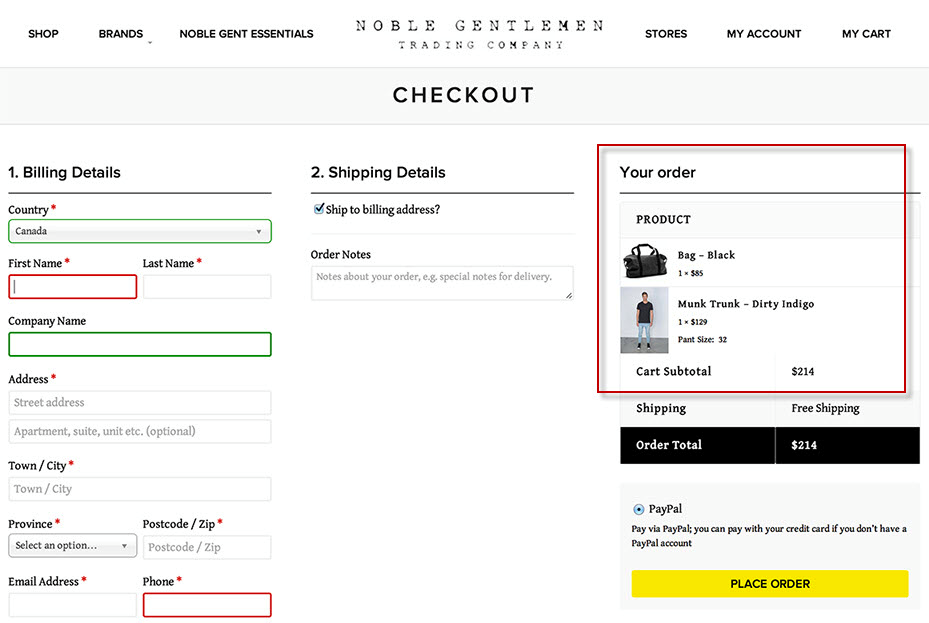Click the yellow Place Order button
The image size is (929, 623).
point(770,584)
